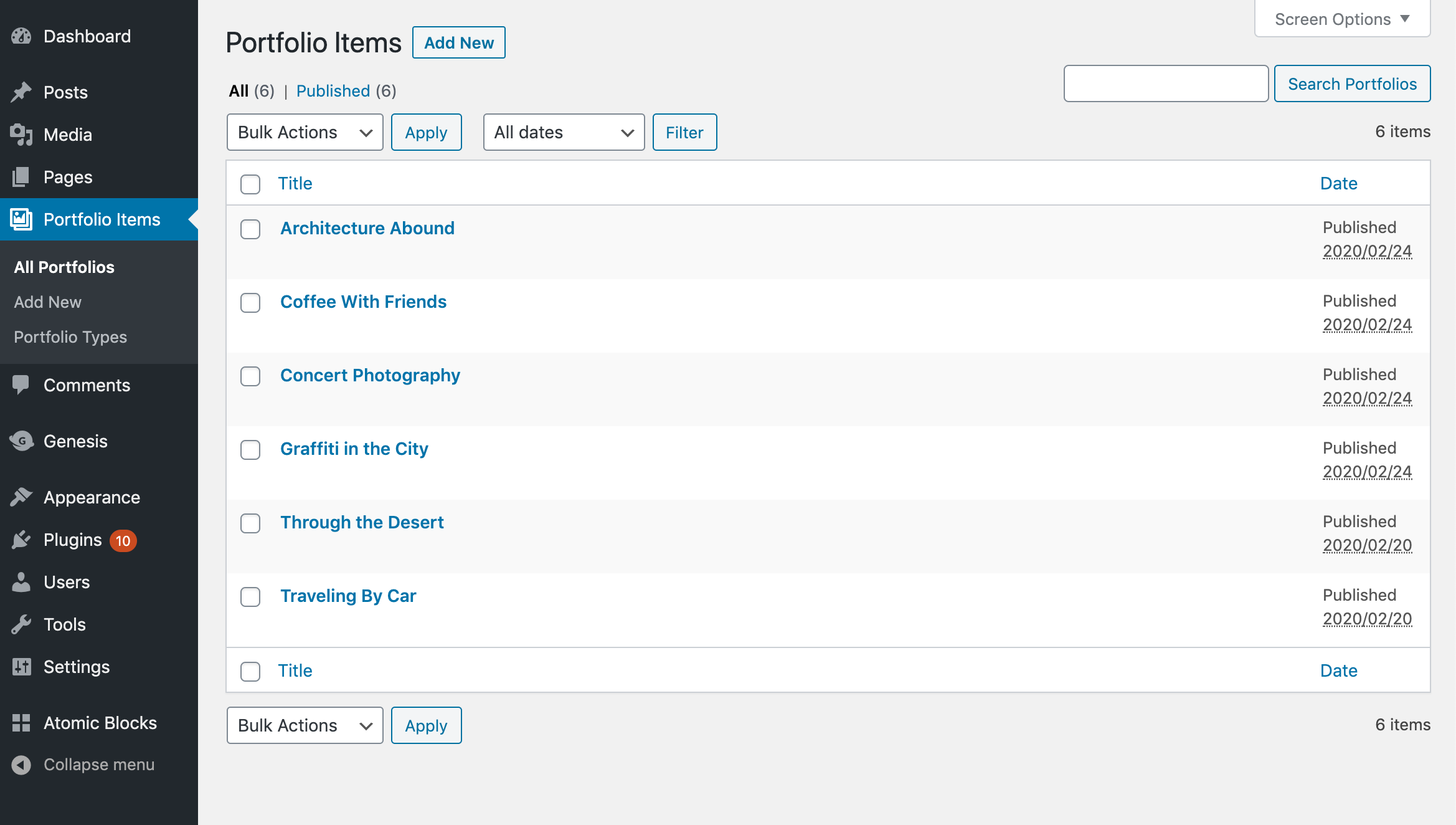The height and width of the screenshot is (825, 1456).
Task: Go to the Comments menu item
Action: click(87, 385)
